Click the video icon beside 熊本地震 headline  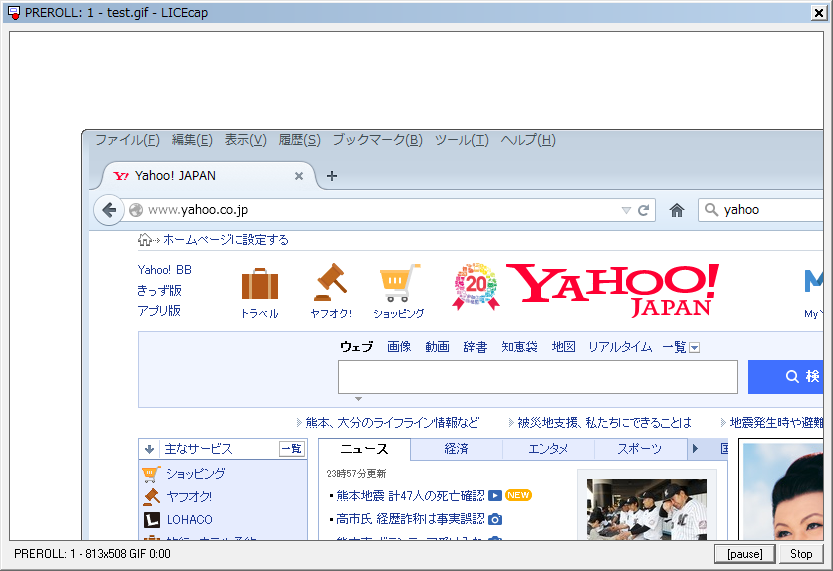pyautogui.click(x=495, y=496)
